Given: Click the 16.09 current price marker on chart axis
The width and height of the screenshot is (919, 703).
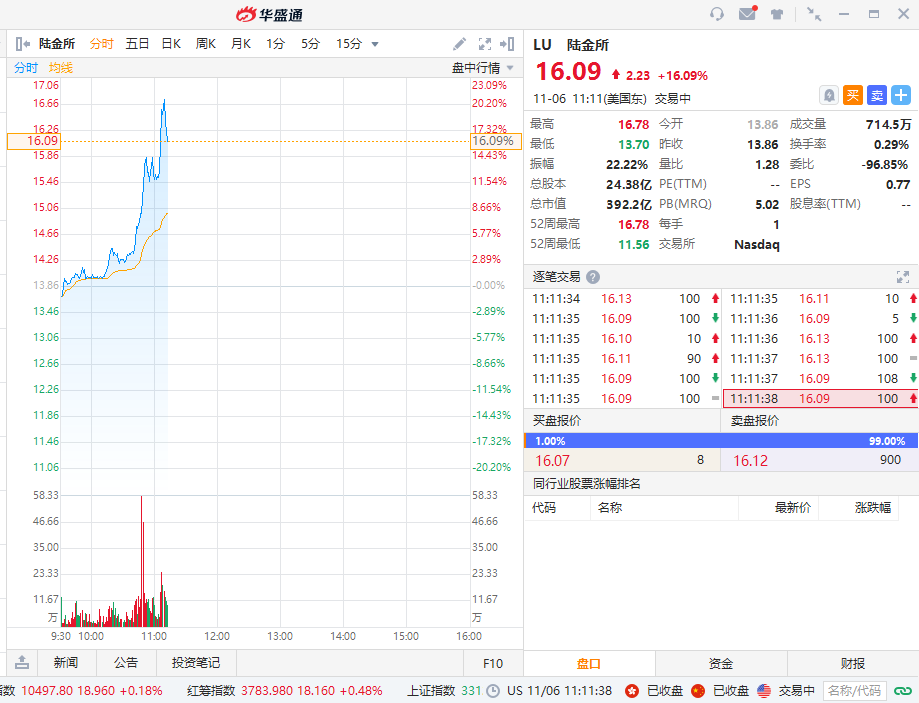Looking at the screenshot, I should click(x=33, y=141).
